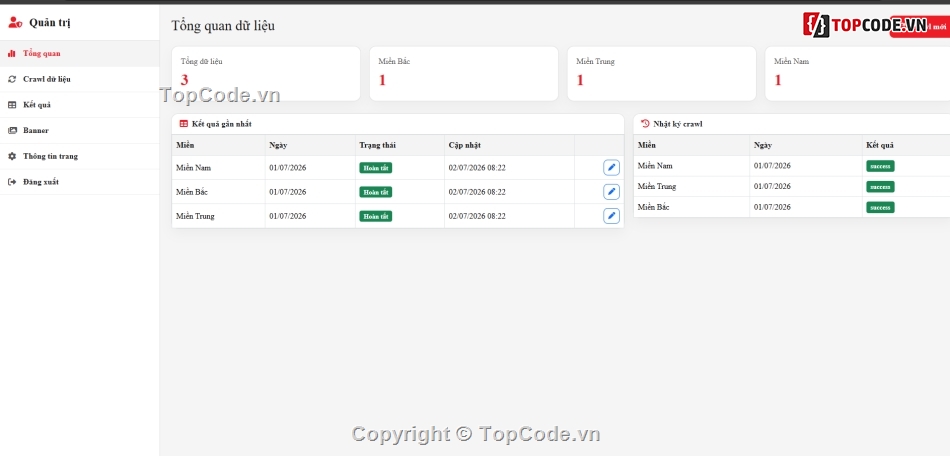Click the Hoàn tất badge in Miền Trung row
The image size is (950, 456).
tap(376, 216)
